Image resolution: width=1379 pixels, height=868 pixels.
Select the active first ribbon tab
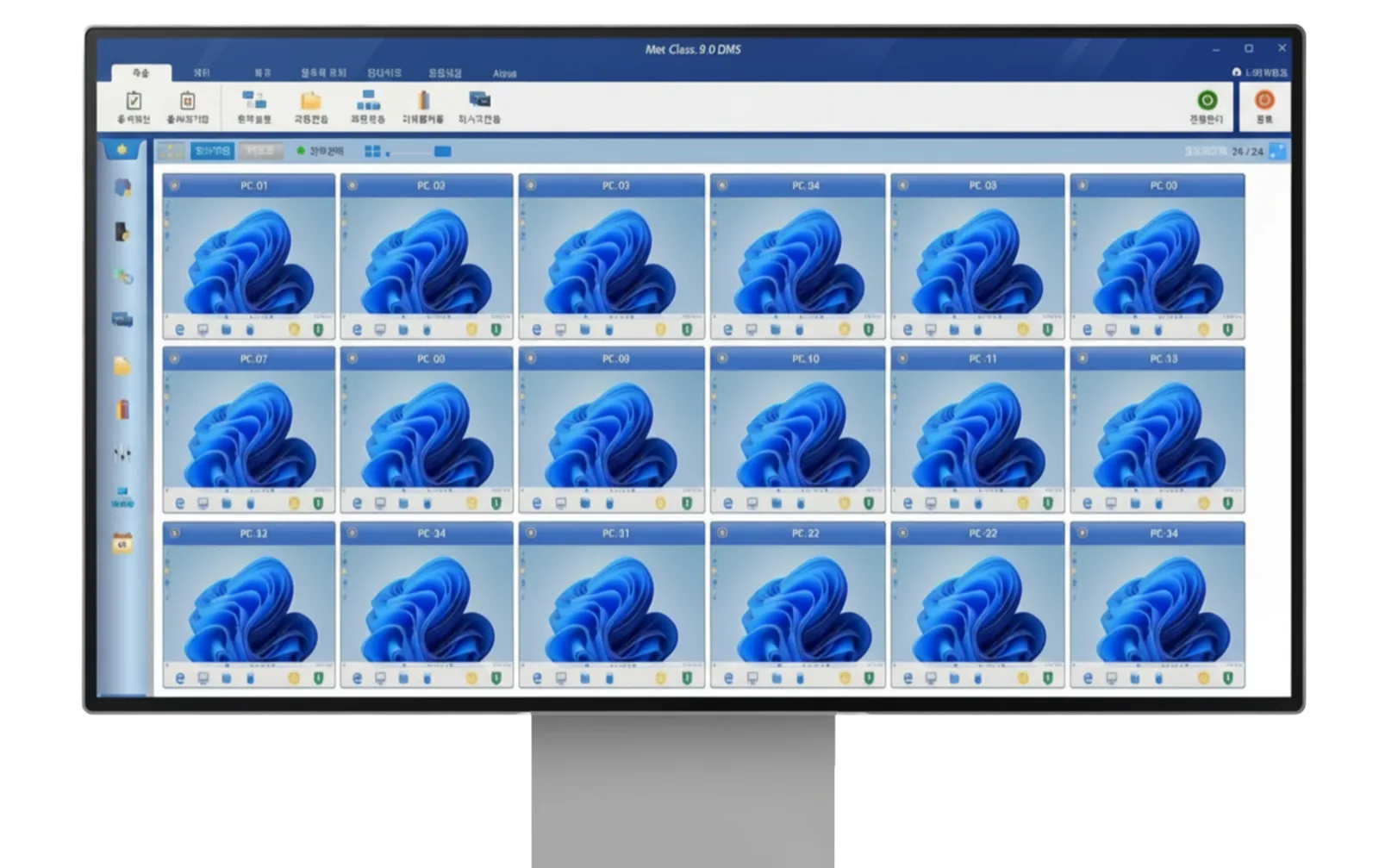click(x=141, y=72)
